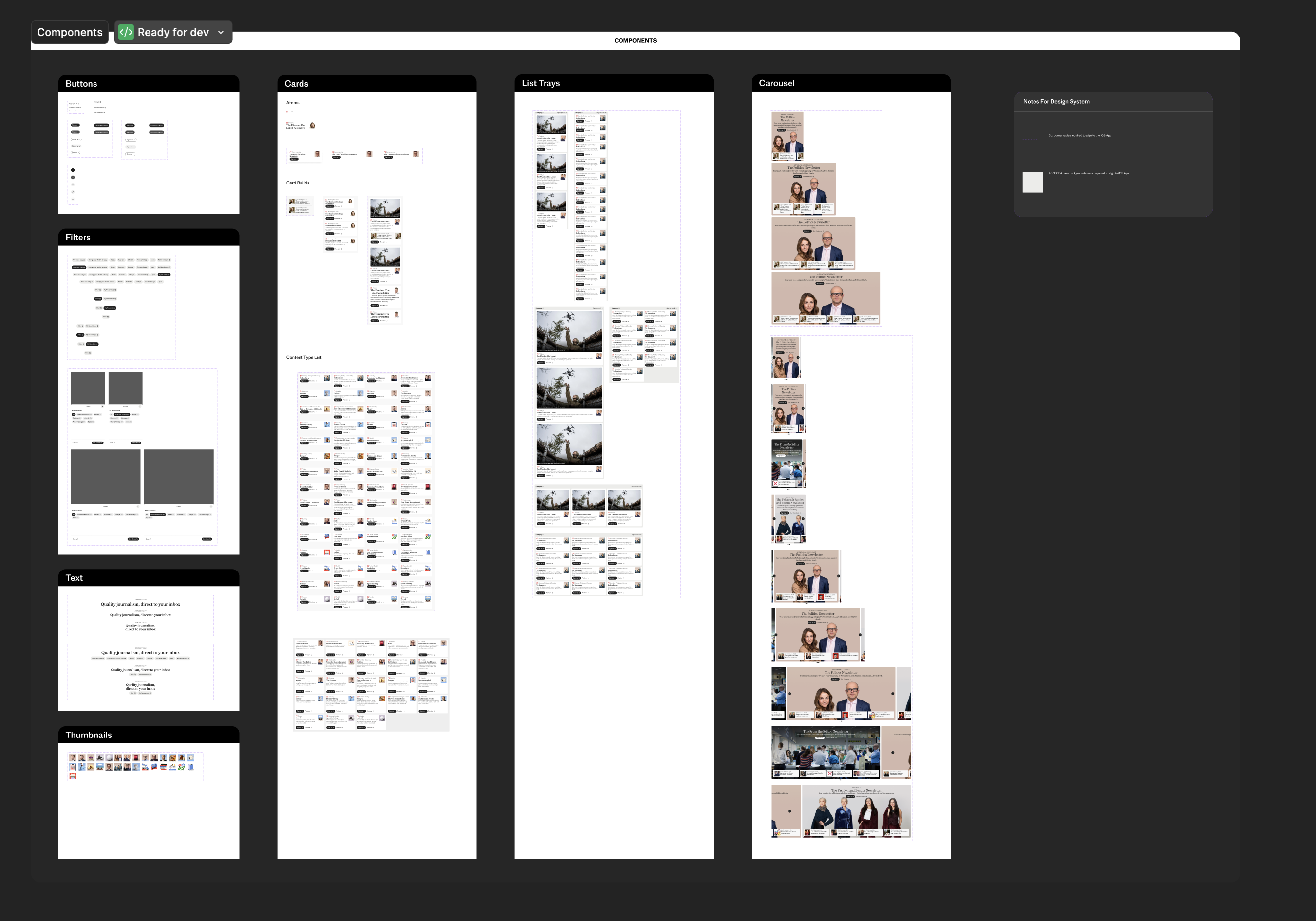
Task: Select the Atoms heading in Cards
Action: pos(292,103)
